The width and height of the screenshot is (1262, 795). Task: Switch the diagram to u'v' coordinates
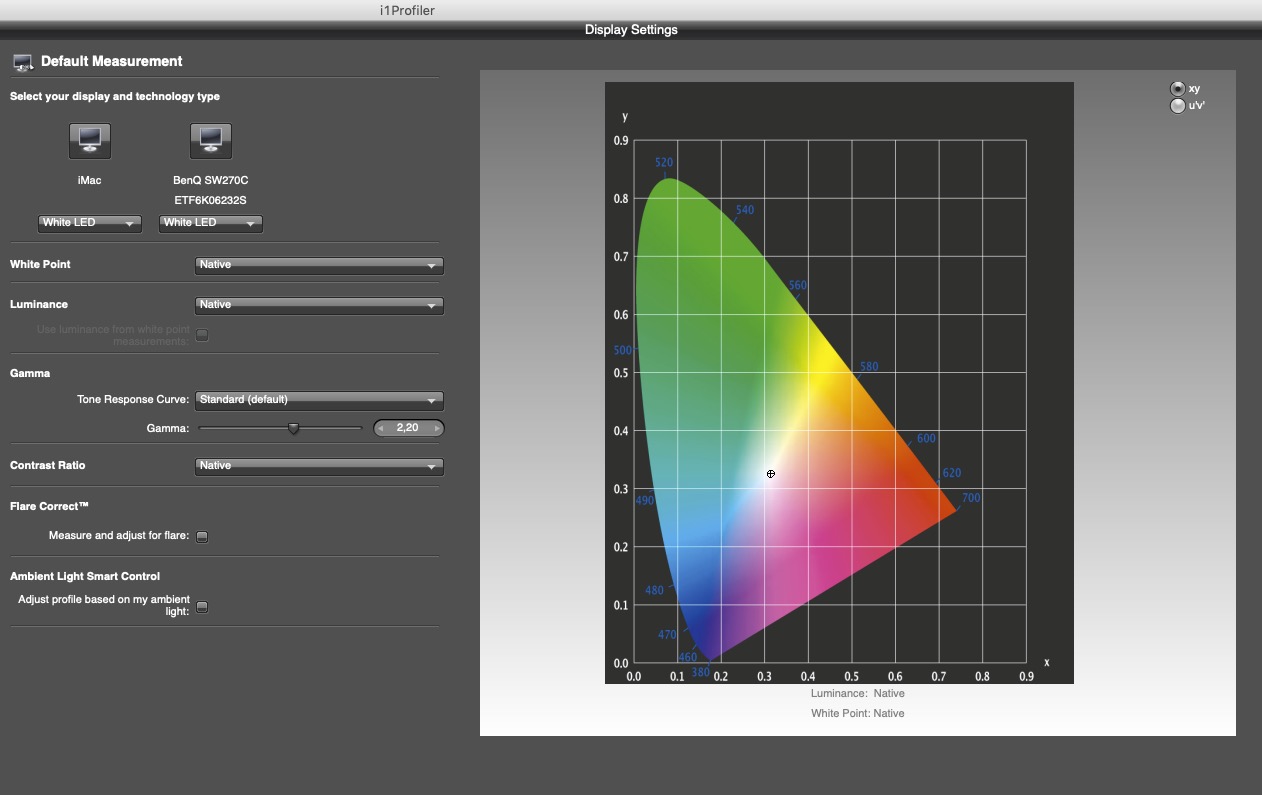tap(1178, 106)
